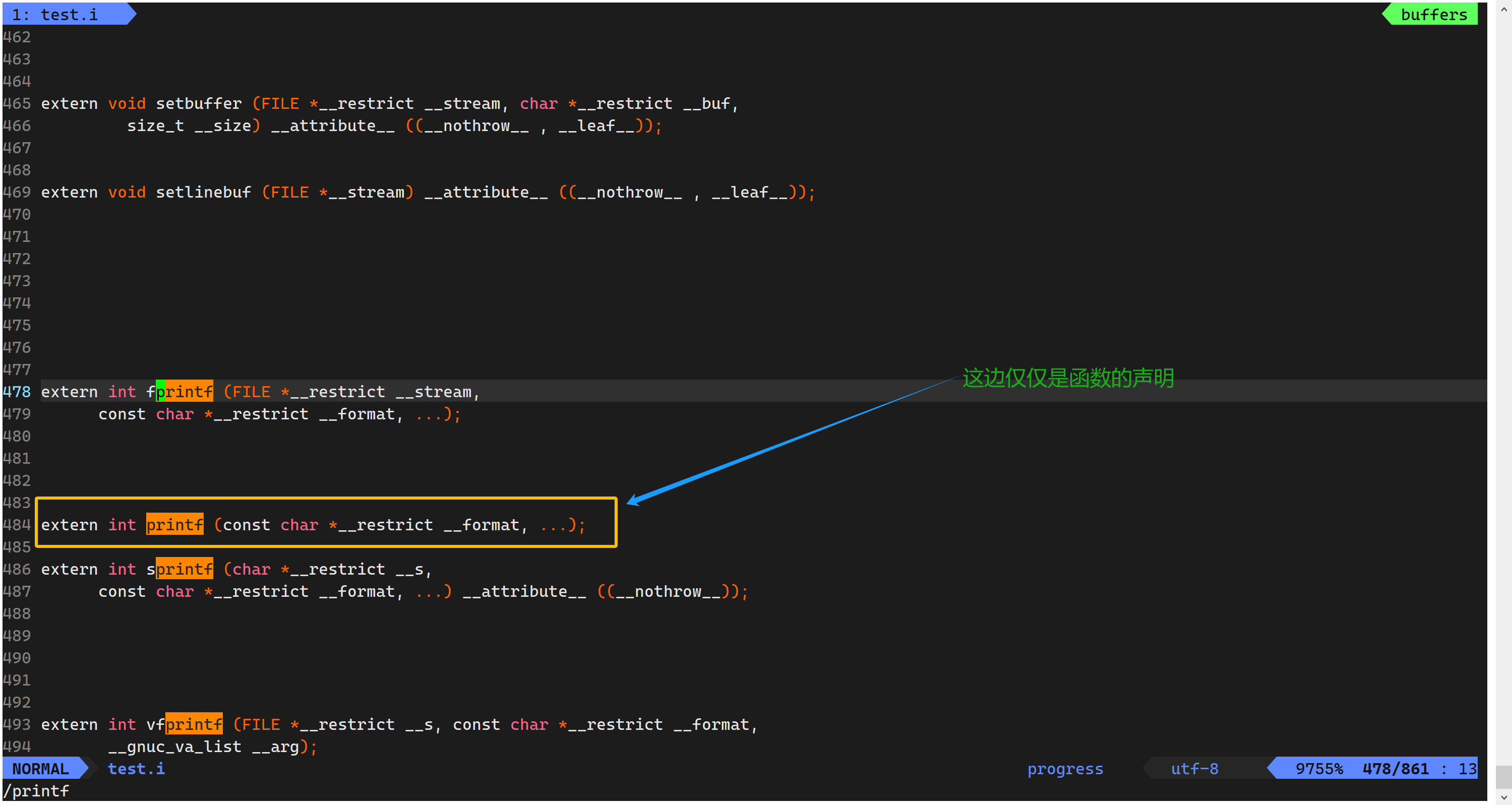Click __stream parameter on line 478
The width and height of the screenshot is (1512, 805).
433,391
